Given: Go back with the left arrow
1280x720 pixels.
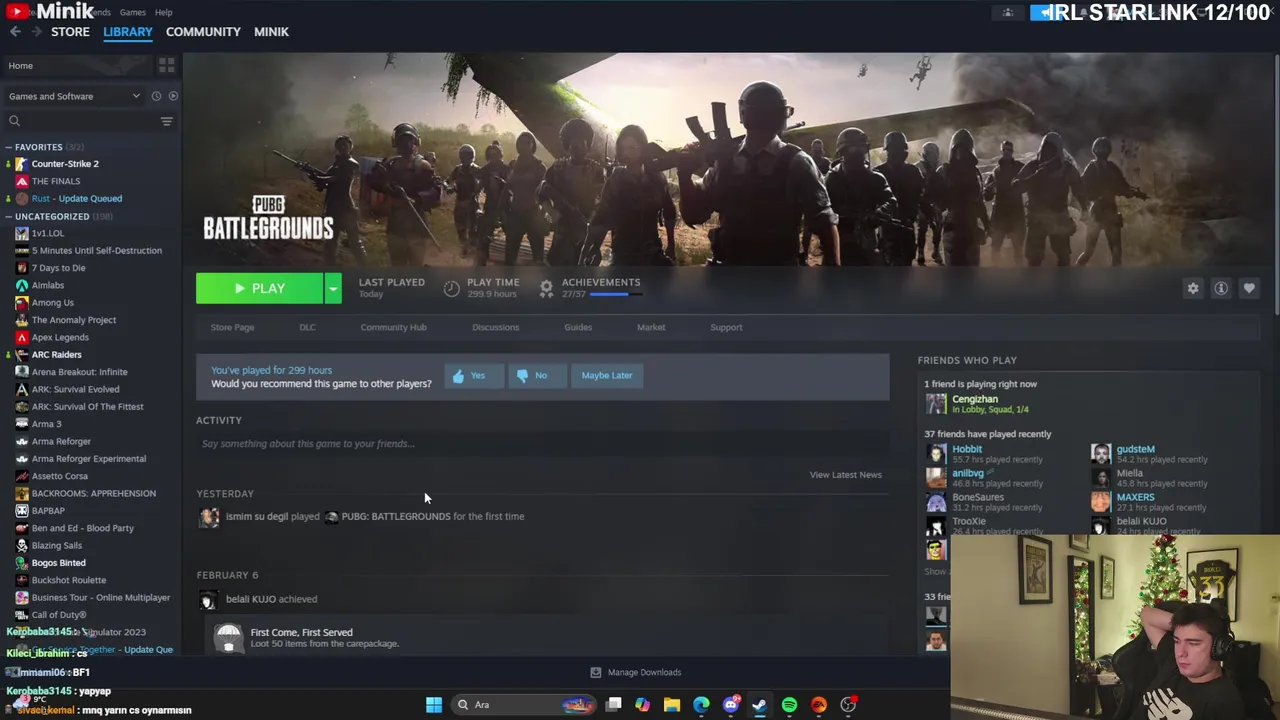Looking at the screenshot, I should pos(15,32).
